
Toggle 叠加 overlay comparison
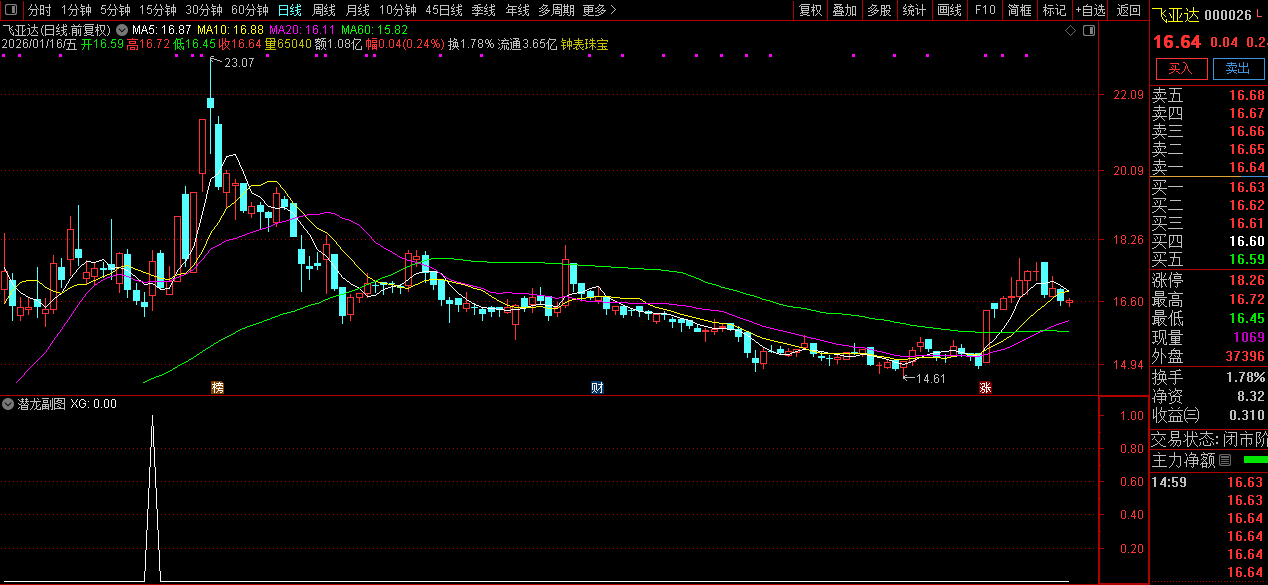845,10
